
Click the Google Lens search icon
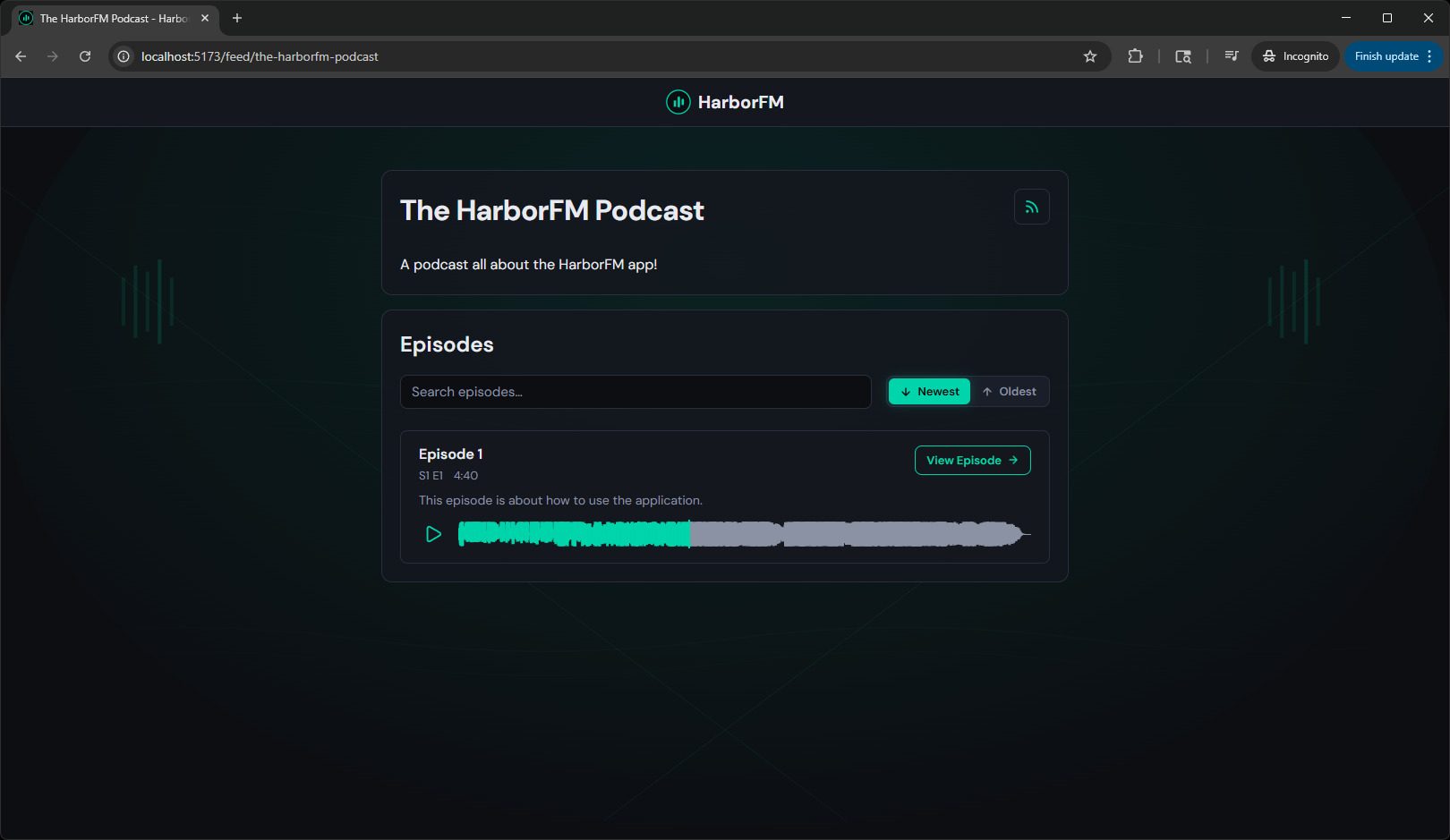click(x=1182, y=55)
